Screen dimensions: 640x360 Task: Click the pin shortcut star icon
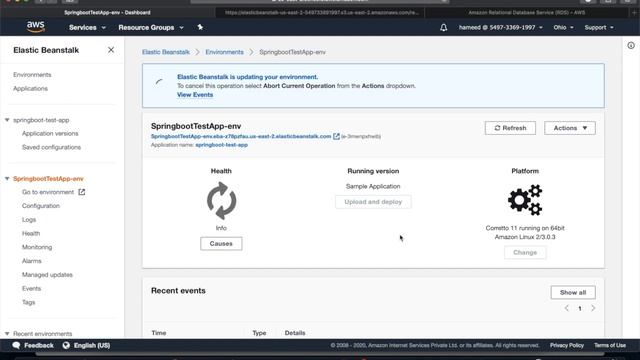coord(200,27)
